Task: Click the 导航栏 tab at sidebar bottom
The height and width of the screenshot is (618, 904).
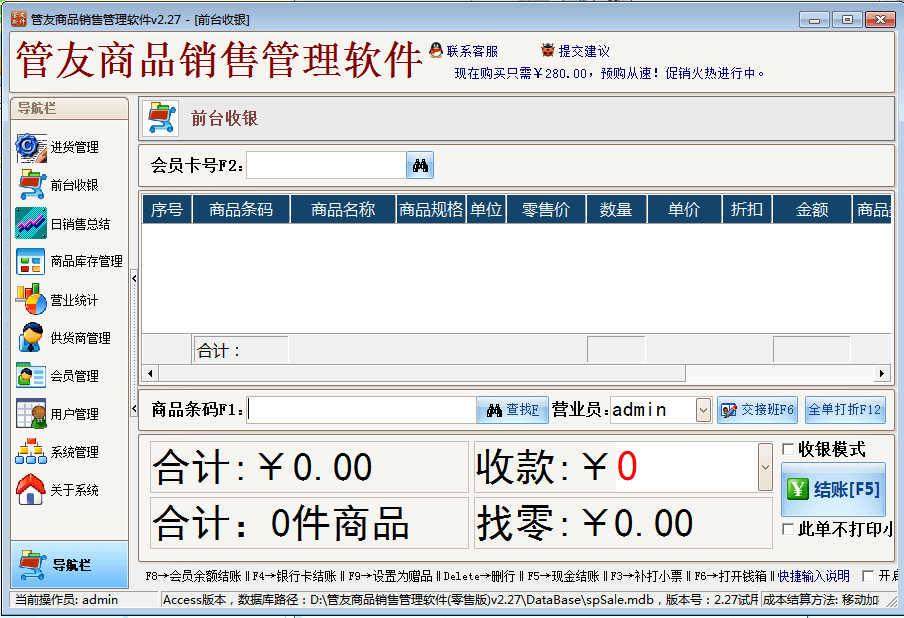Action: [69, 565]
